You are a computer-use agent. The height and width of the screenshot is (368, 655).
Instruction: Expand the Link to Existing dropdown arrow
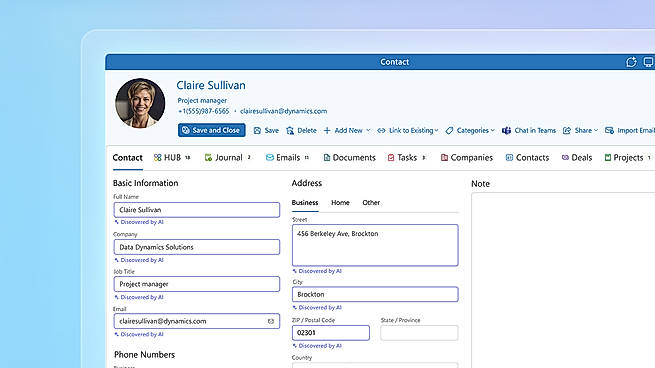[437, 131]
